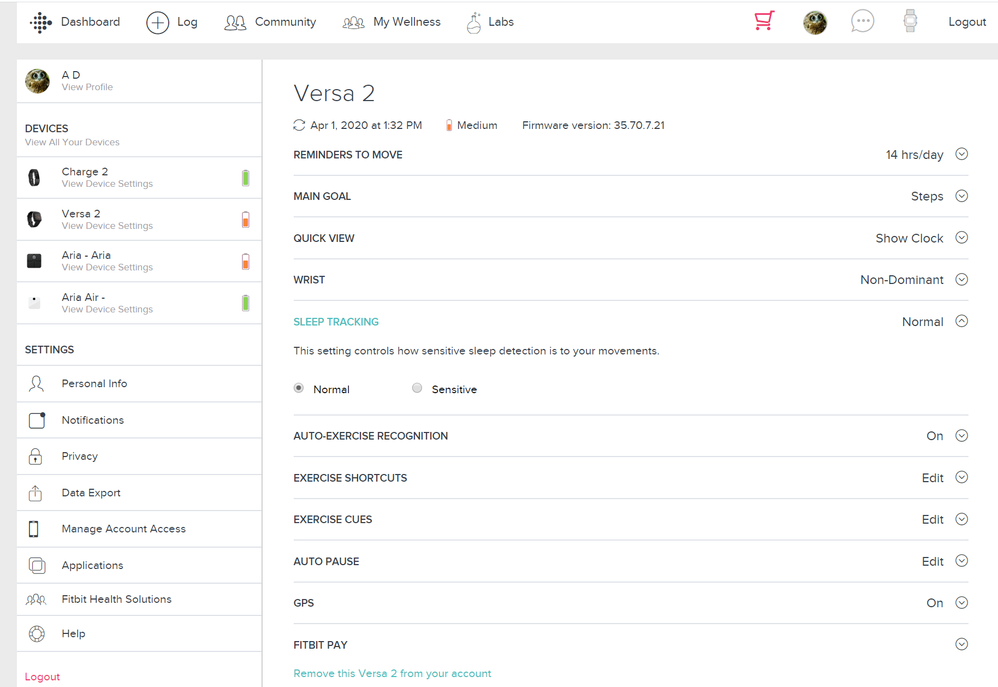This screenshot has width=998, height=687.
Task: Click the Versa 2 orange battery icon in sidebar
Action: [x=246, y=220]
